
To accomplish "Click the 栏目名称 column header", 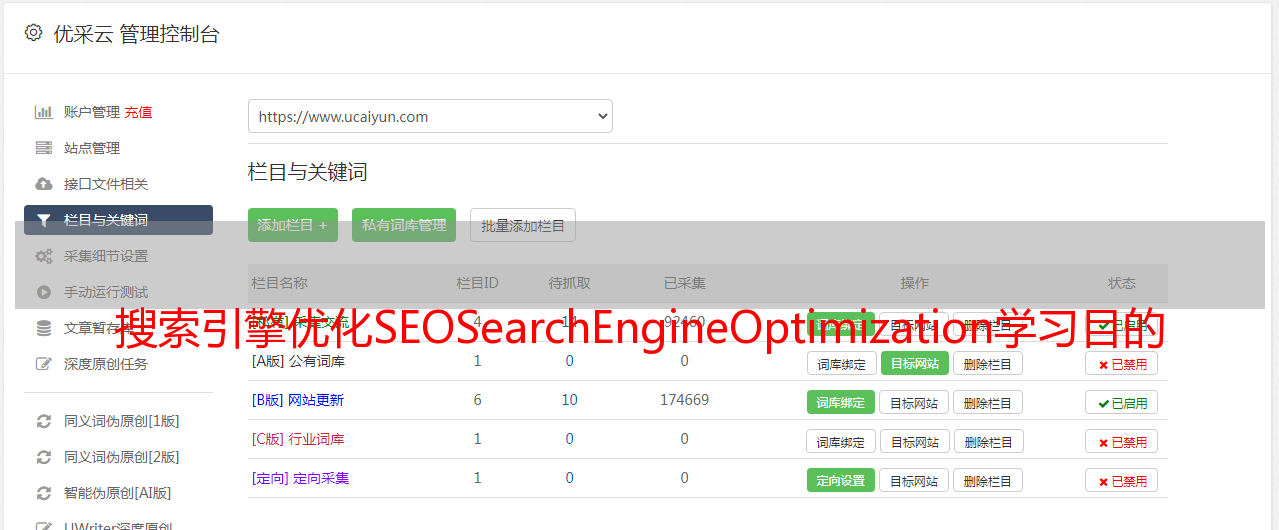I will point(280,283).
